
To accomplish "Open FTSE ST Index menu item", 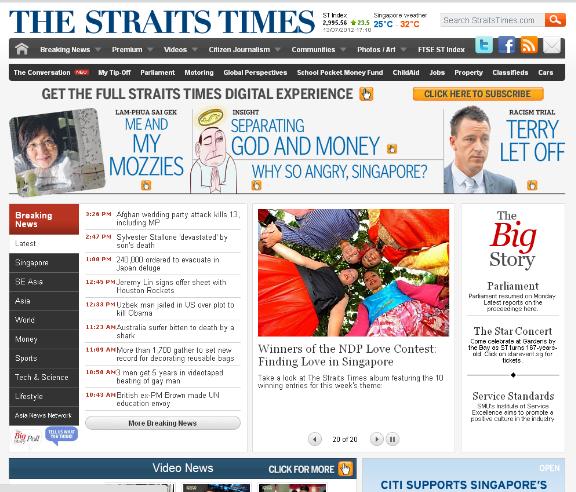I will pyautogui.click(x=441, y=49).
